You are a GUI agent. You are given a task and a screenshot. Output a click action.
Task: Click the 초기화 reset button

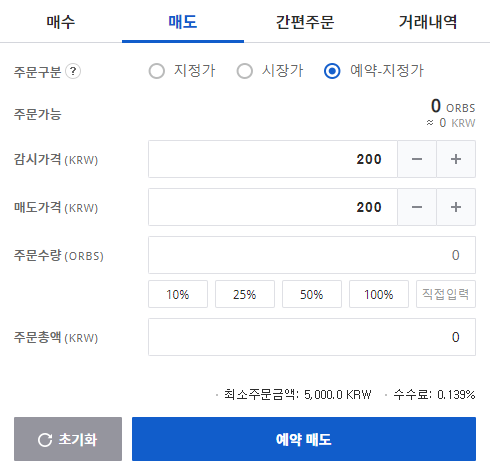coord(68,439)
